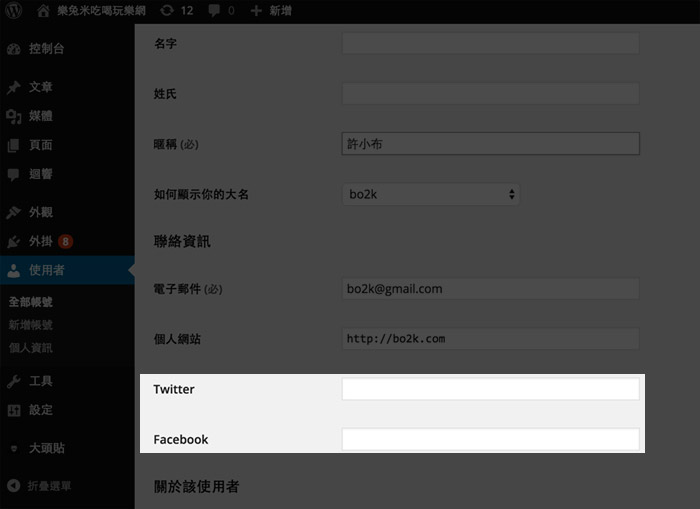Viewport: 700px width, 509px height.
Task: Click the 外掛 plugin icon
Action: [x=14, y=242]
